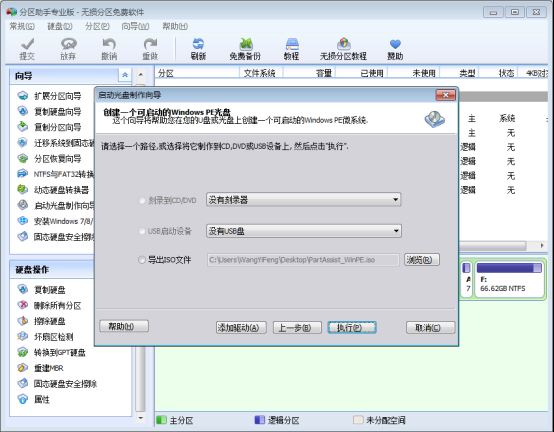Open the 没有USB盘 dropdown
Screen dimensions: 554x432
(303, 231)
